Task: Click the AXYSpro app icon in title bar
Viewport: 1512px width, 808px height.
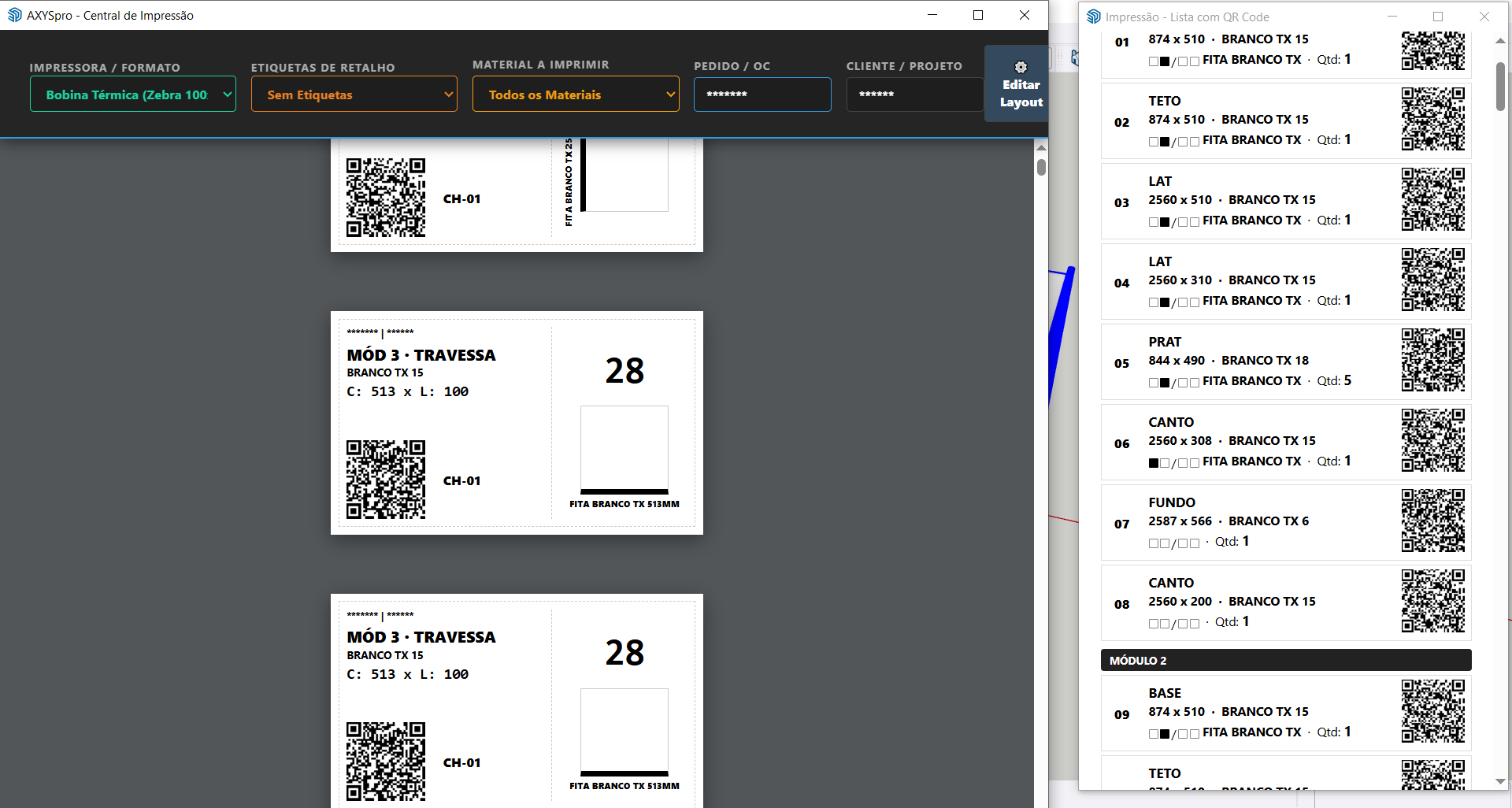Action: [14, 15]
